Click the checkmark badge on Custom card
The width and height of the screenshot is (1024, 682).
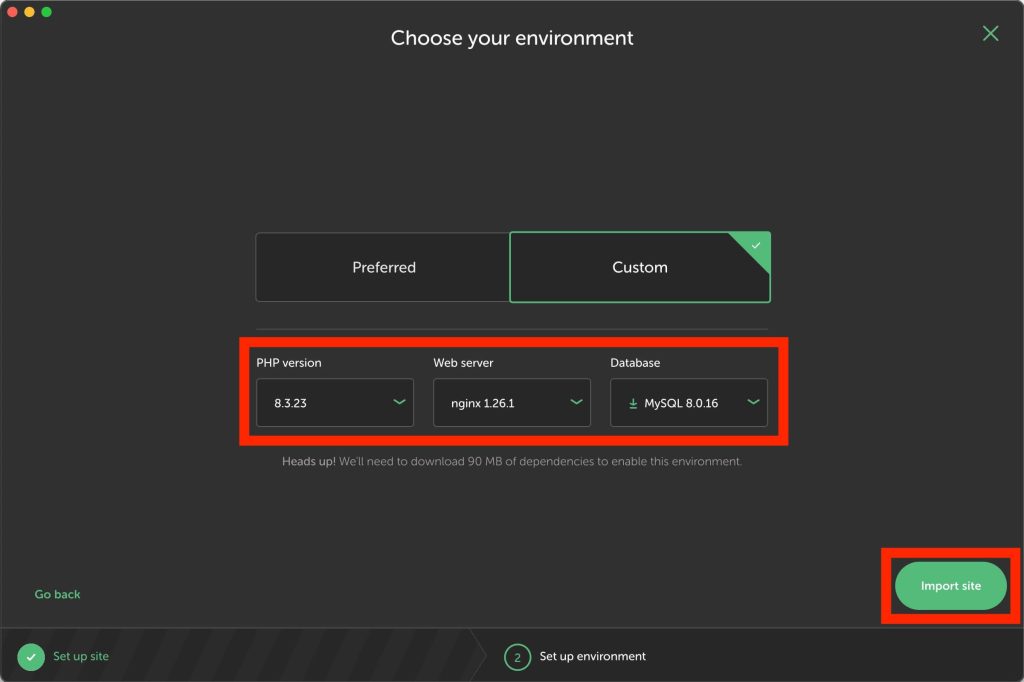coord(756,246)
